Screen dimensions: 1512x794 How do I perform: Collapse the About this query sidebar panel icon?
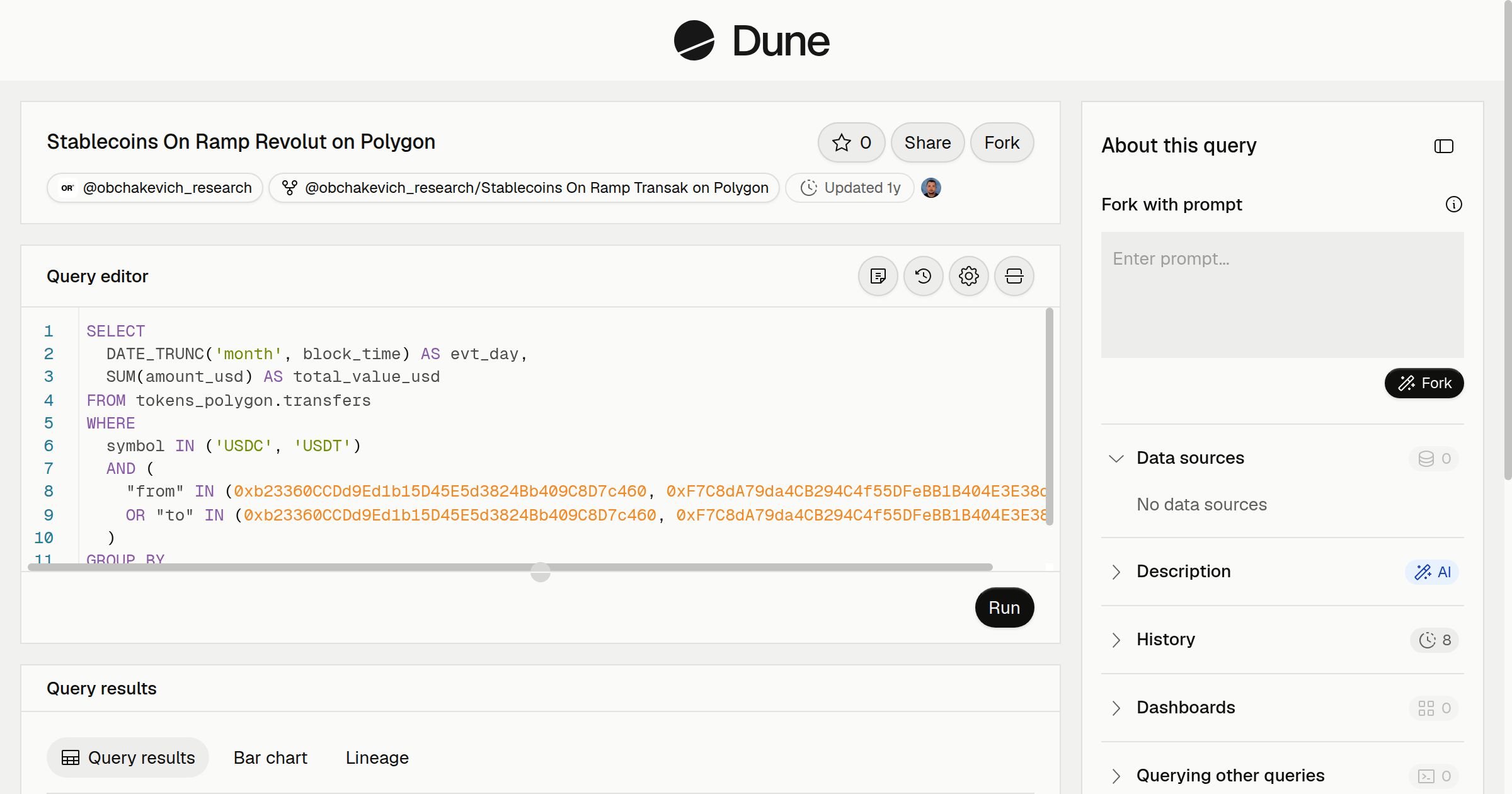click(x=1443, y=146)
